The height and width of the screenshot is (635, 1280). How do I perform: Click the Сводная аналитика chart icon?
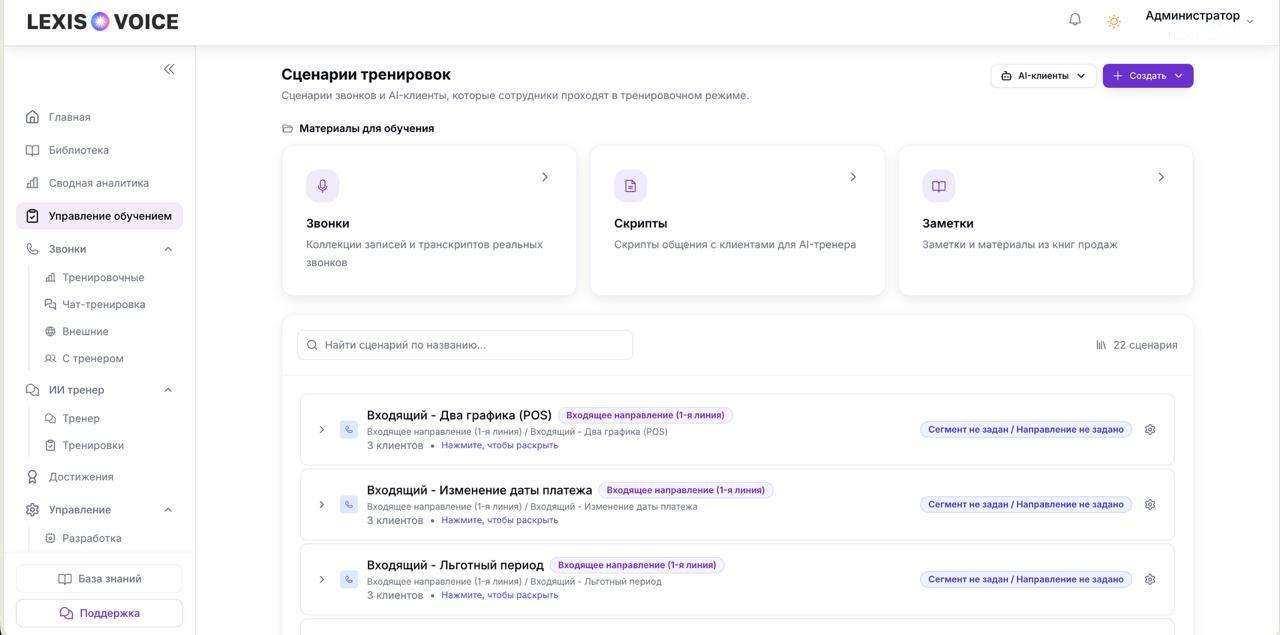point(32,183)
